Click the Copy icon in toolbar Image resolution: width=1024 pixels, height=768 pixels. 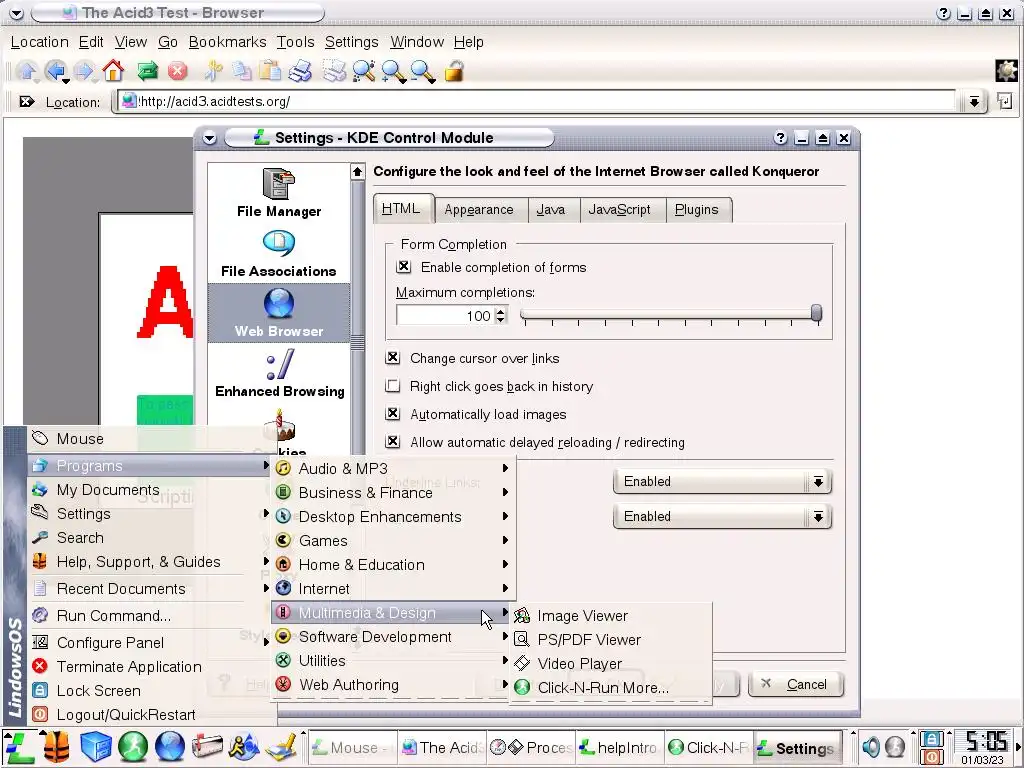[x=242, y=71]
